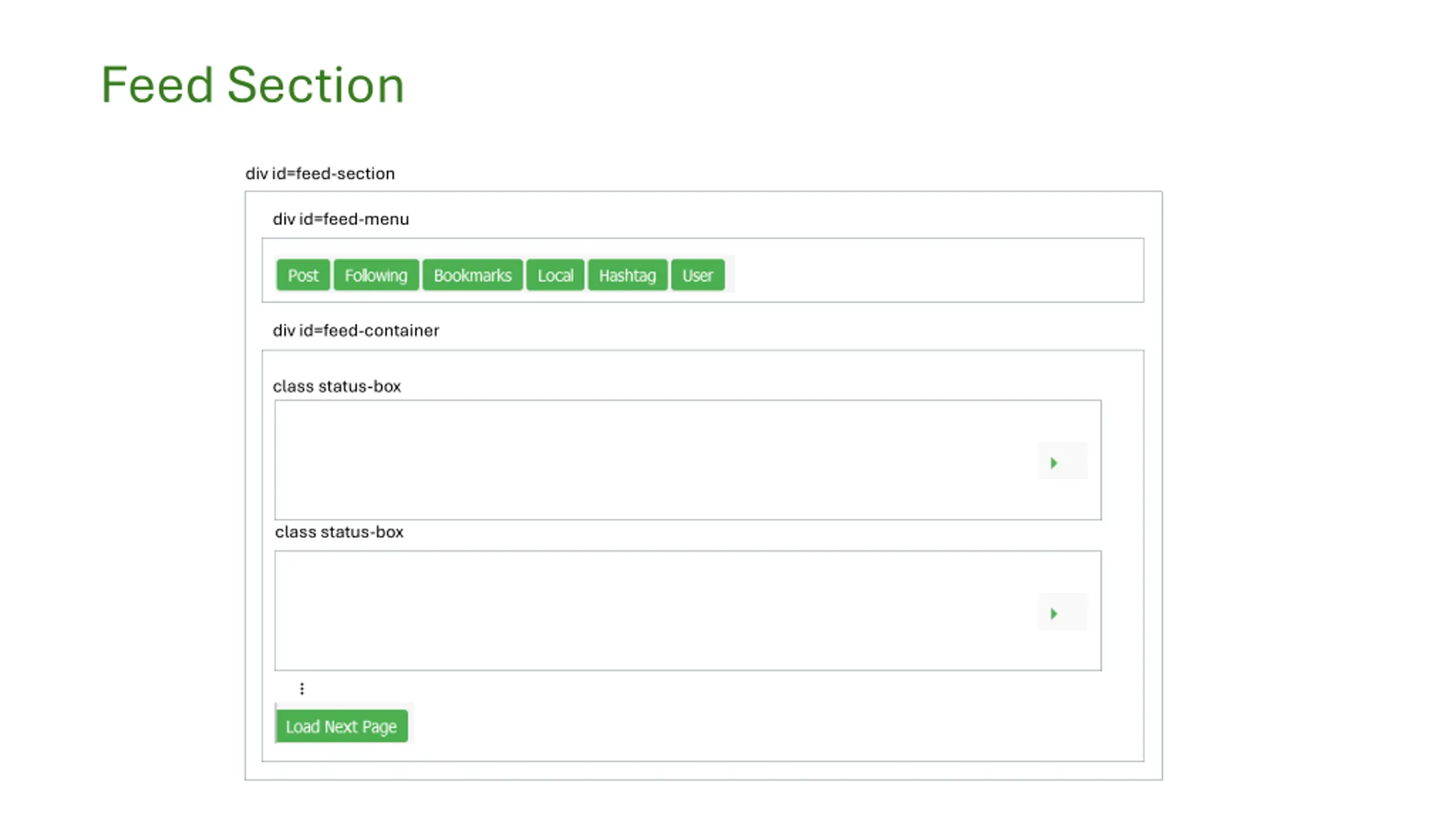Screen dimensions: 1456x819
Task: Click the div id=feed-container label
Action: 355,330
